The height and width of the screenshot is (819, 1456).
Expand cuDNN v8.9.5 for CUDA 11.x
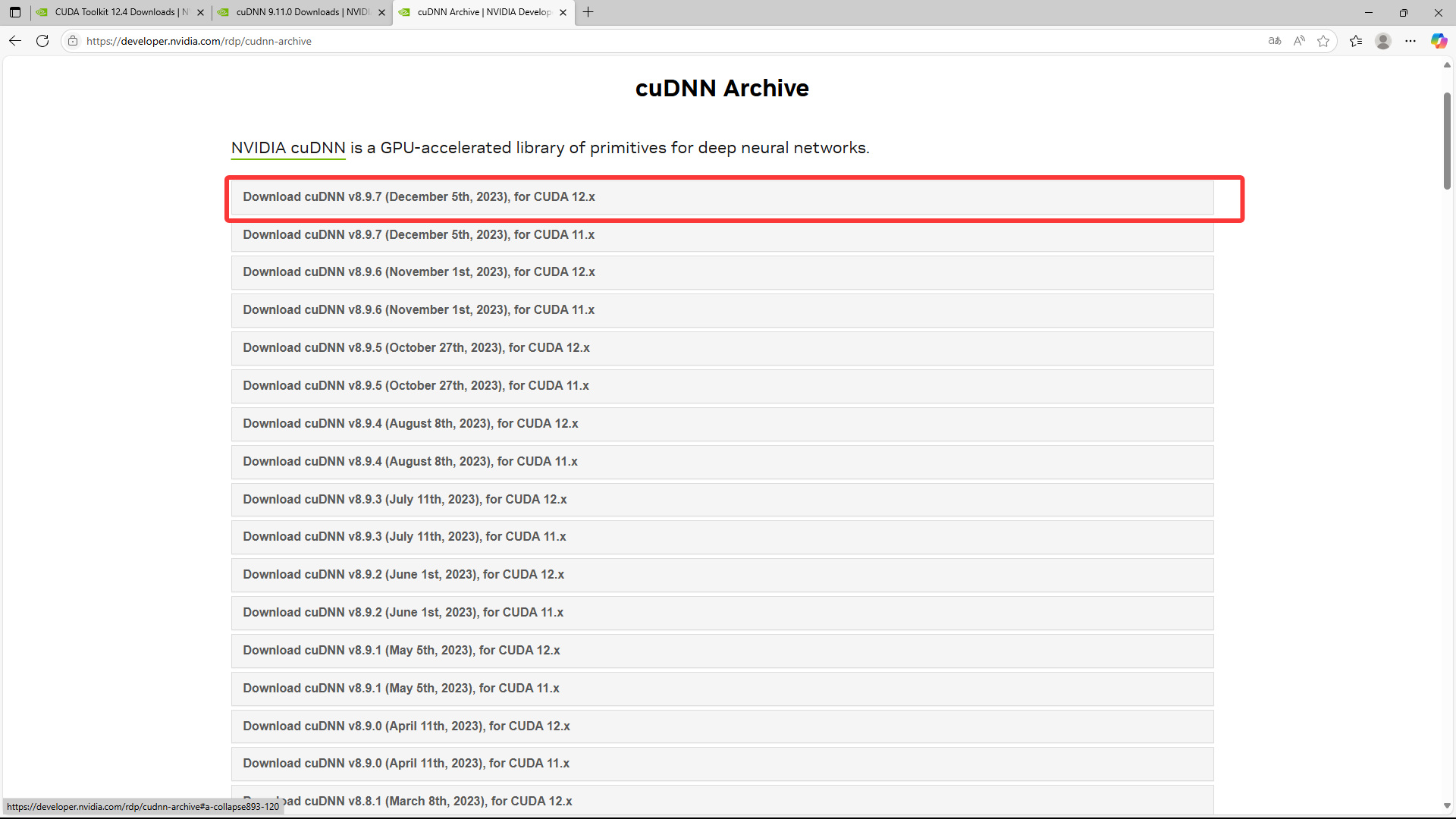722,386
